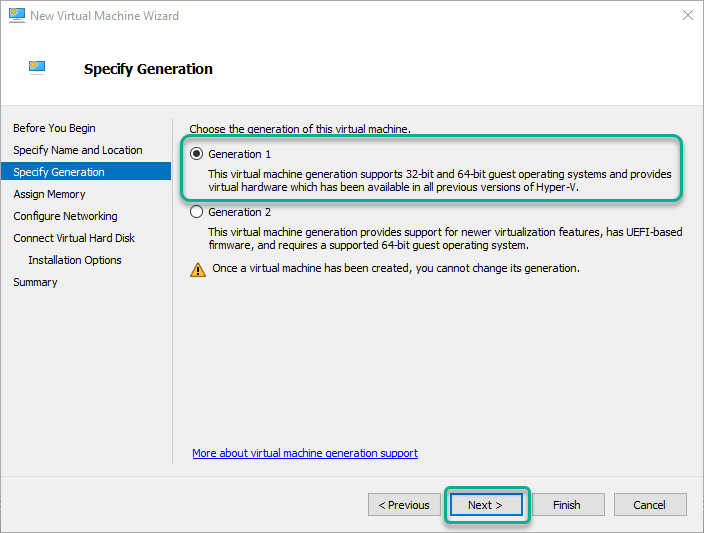Click the yellow warning triangle icon
This screenshot has width=704, height=533.
198,269
